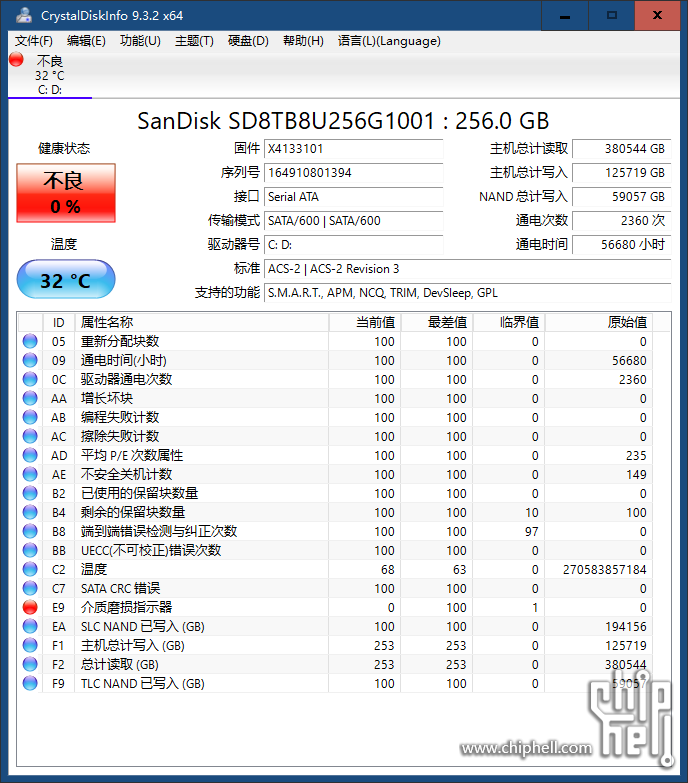This screenshot has width=688, height=783.
Task: Select the SLC NAND 已写入 (GB) row
Action: coord(336,626)
